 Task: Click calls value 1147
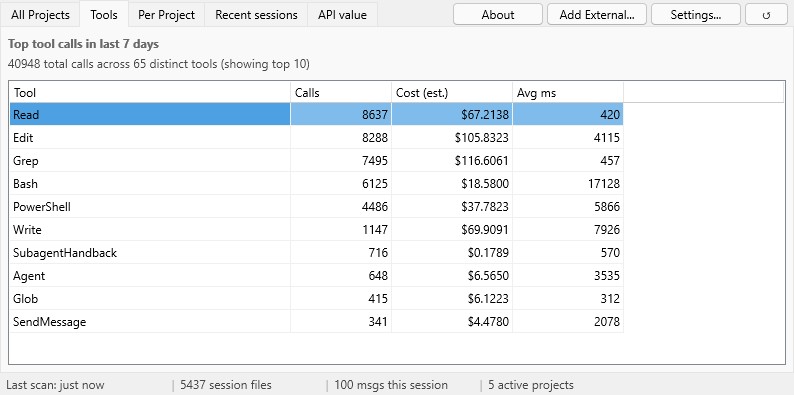pos(375,229)
